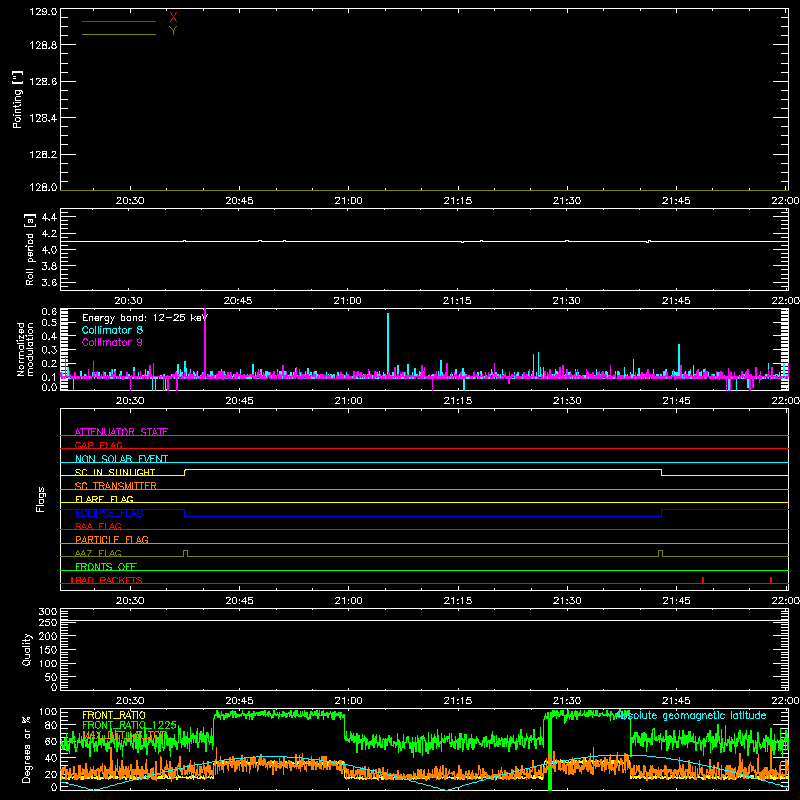800x800 pixels.
Task: Click the 'Energy band: 12-25 keV' annotation
Action: 145,318
